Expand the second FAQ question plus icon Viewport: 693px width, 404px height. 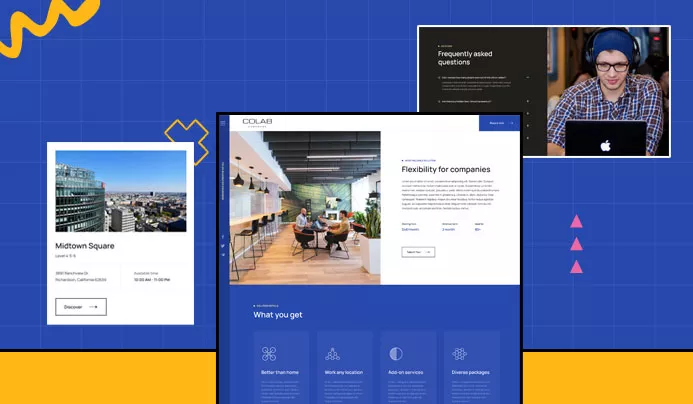pos(528,101)
